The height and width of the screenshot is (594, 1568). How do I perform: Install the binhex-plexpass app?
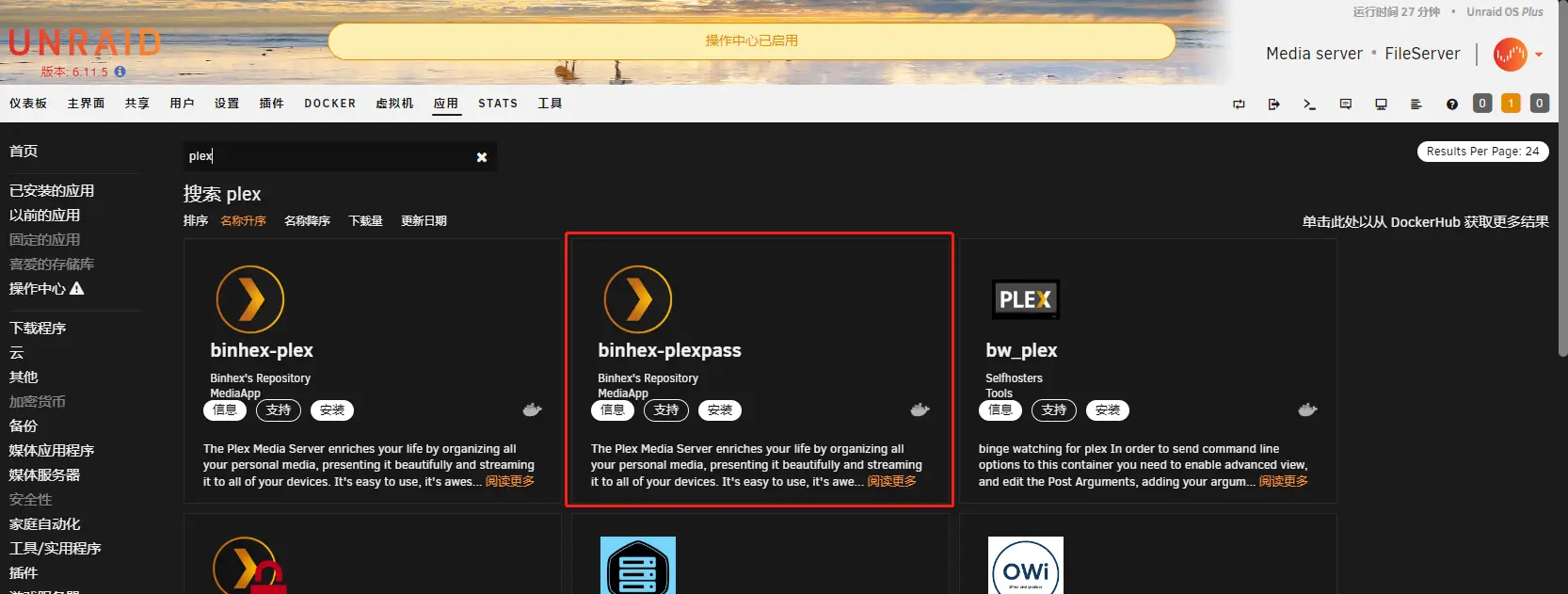point(720,410)
